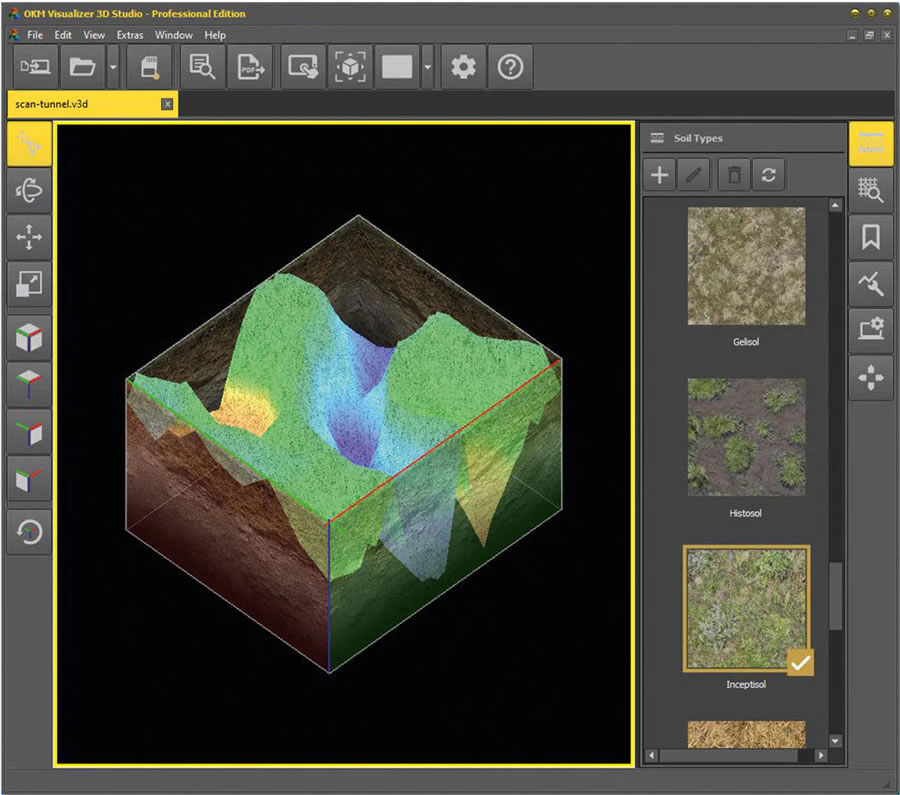The width and height of the screenshot is (900, 795).
Task: Open the Extras menu
Action: click(x=130, y=35)
